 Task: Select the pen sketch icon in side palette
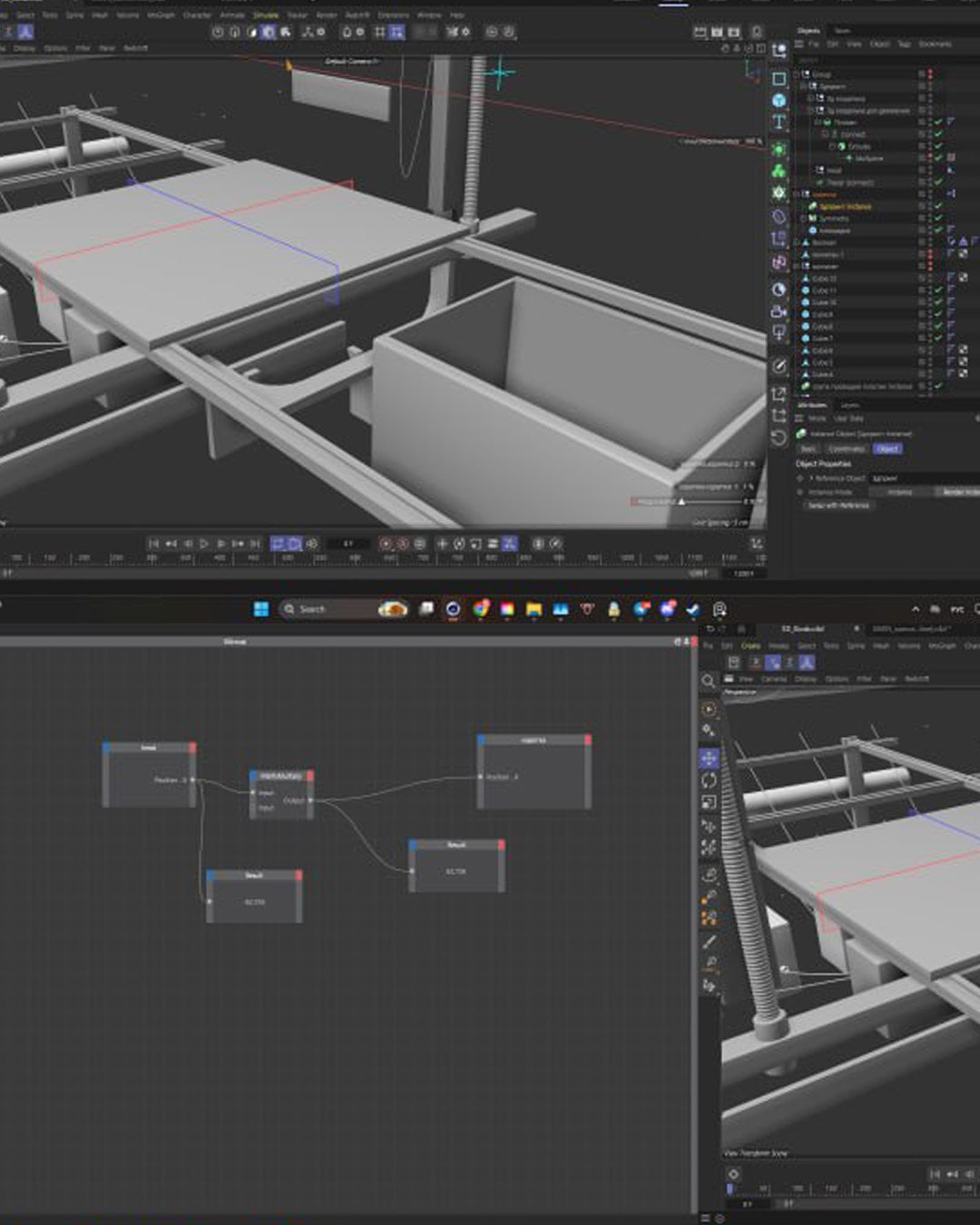click(x=779, y=366)
